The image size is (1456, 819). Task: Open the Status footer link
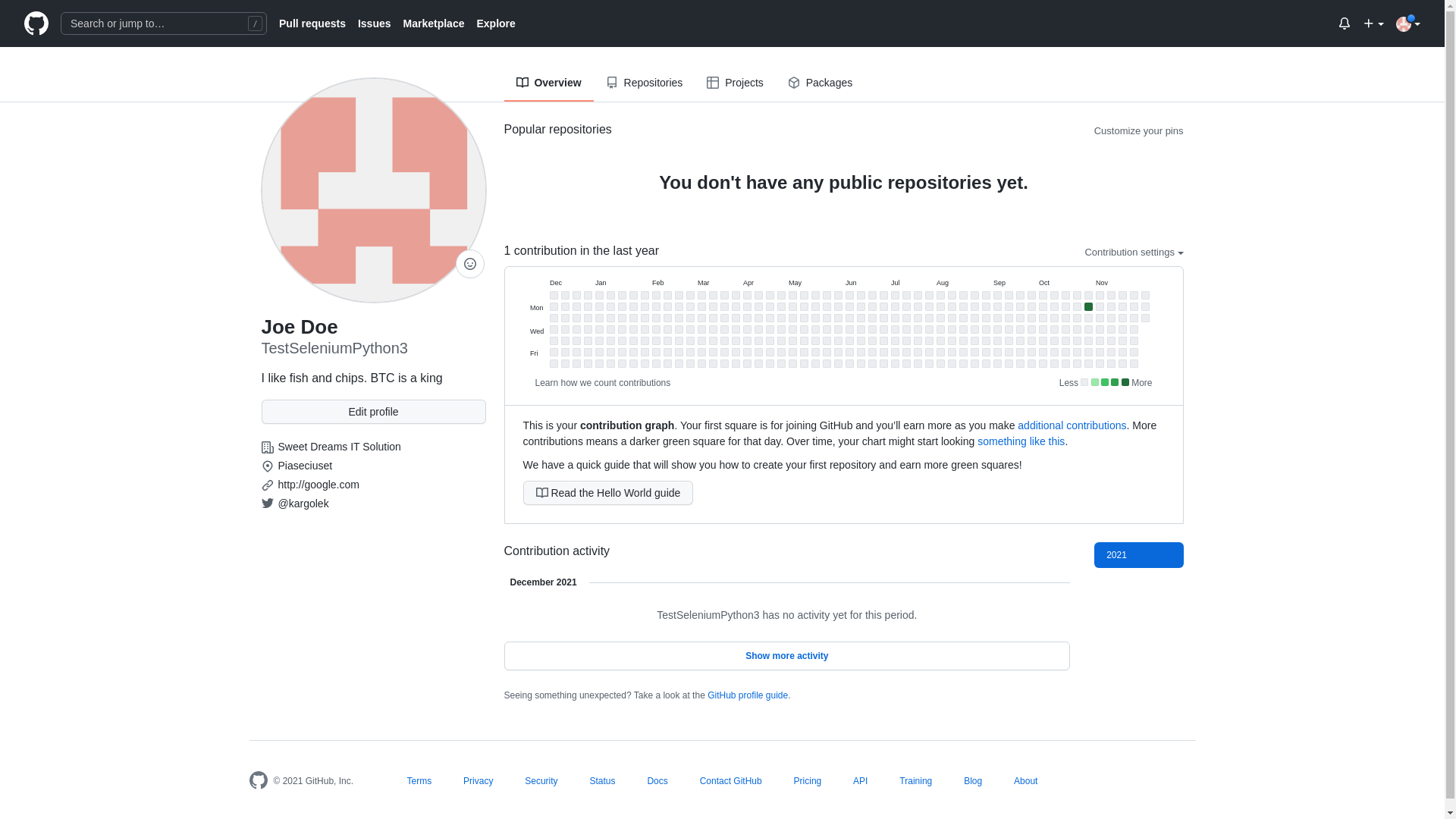[x=602, y=781]
